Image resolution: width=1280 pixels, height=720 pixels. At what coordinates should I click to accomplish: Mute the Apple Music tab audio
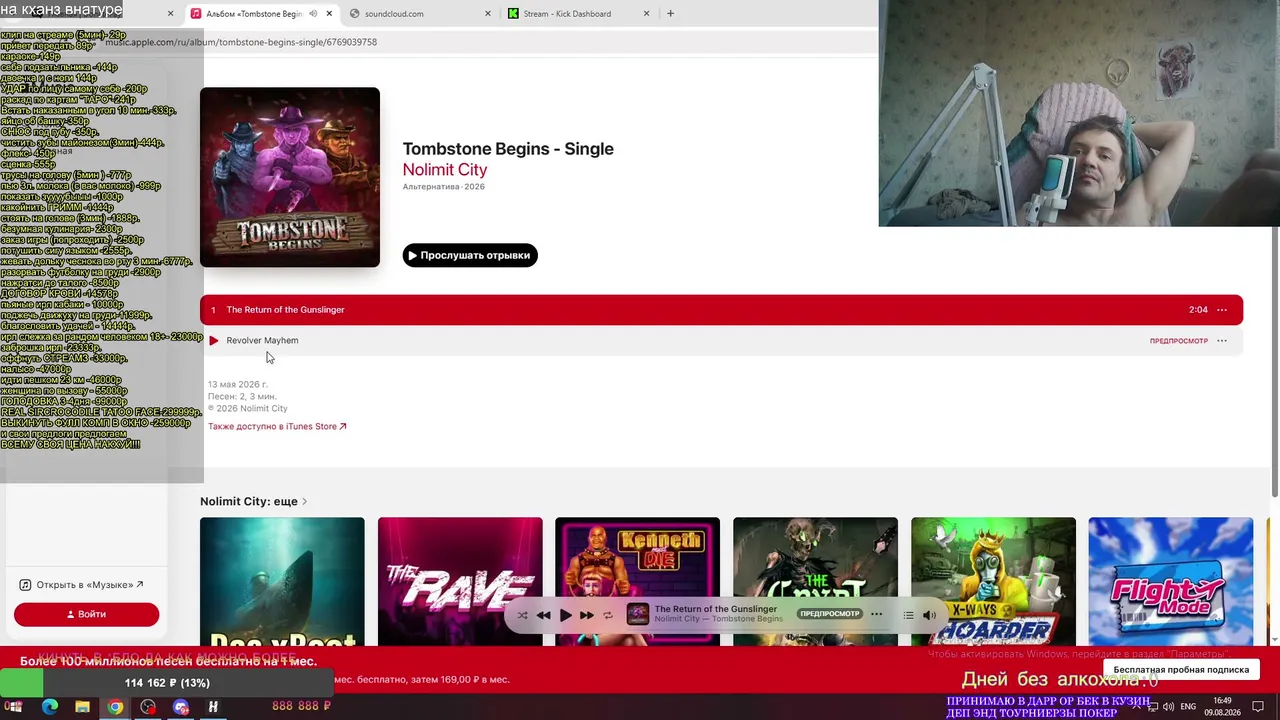click(313, 14)
